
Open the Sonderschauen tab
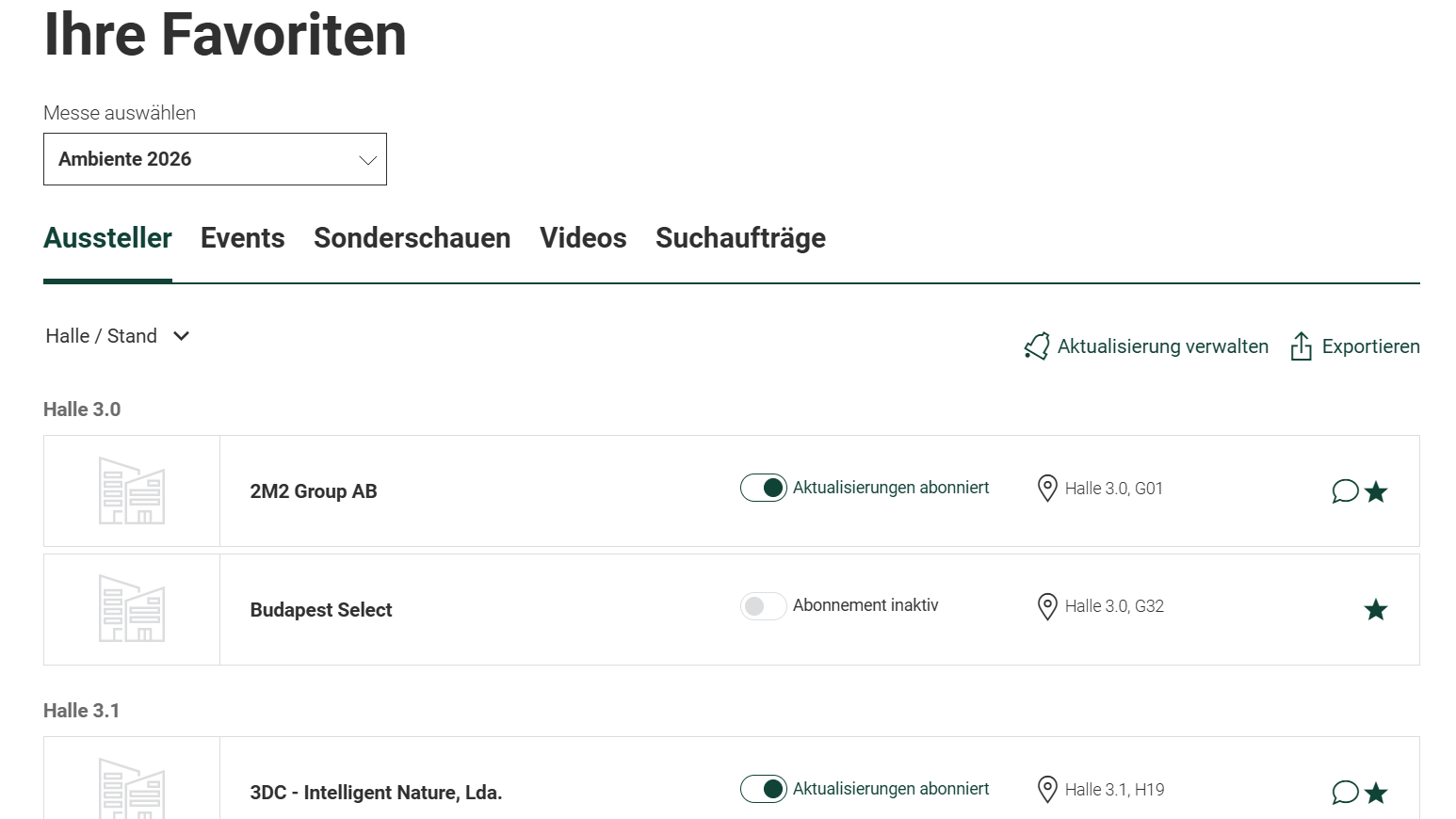413,238
